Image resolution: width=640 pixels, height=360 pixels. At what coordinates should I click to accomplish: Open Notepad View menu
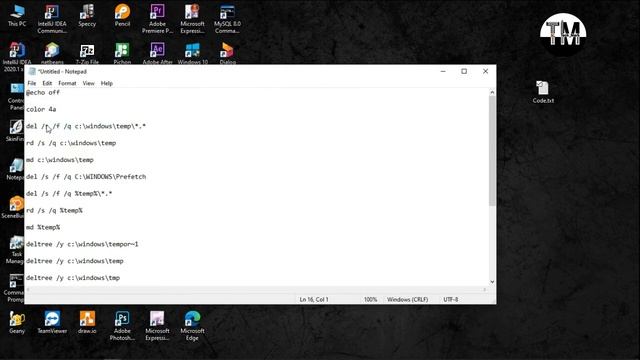(89, 83)
